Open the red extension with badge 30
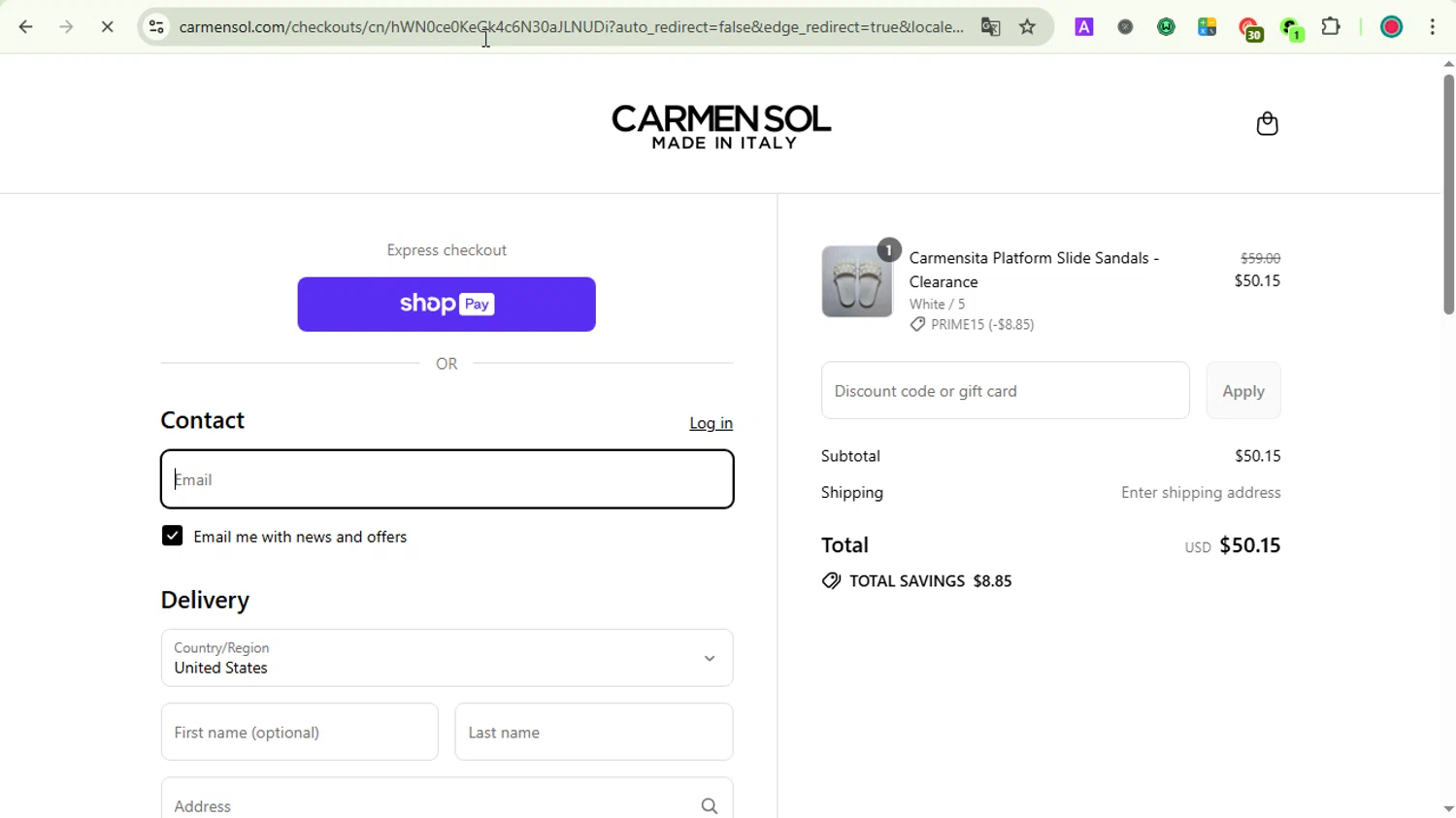1456x818 pixels. click(x=1250, y=29)
